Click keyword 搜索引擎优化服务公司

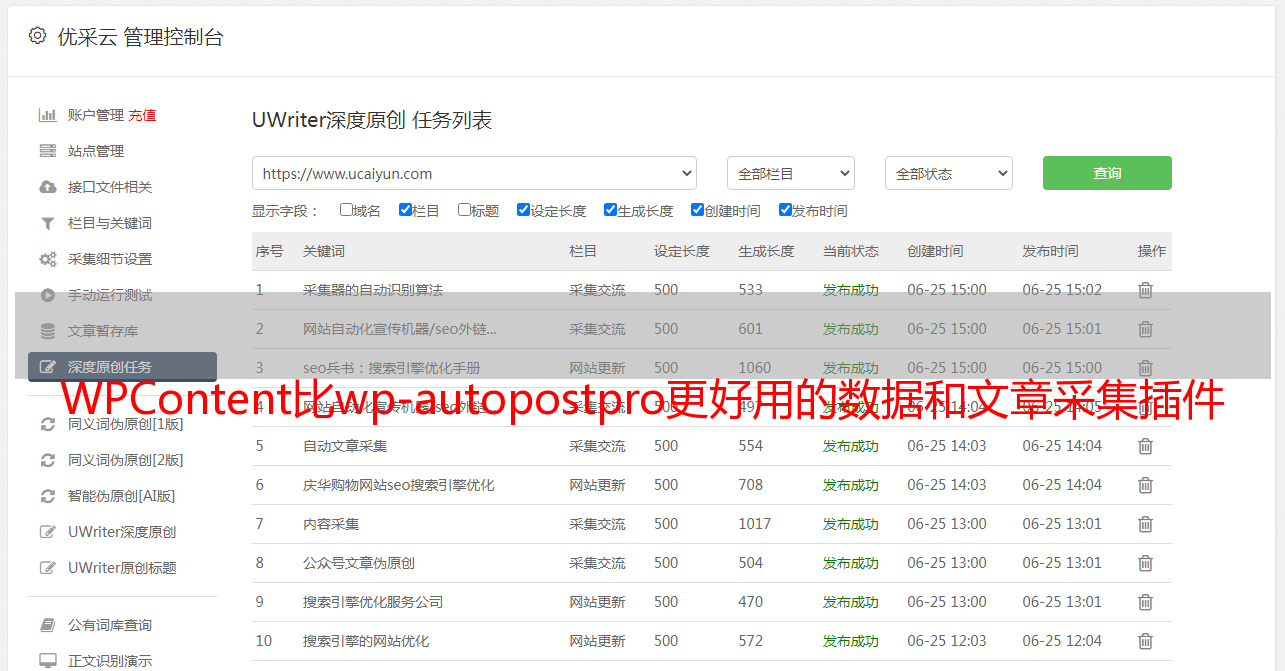point(373,602)
